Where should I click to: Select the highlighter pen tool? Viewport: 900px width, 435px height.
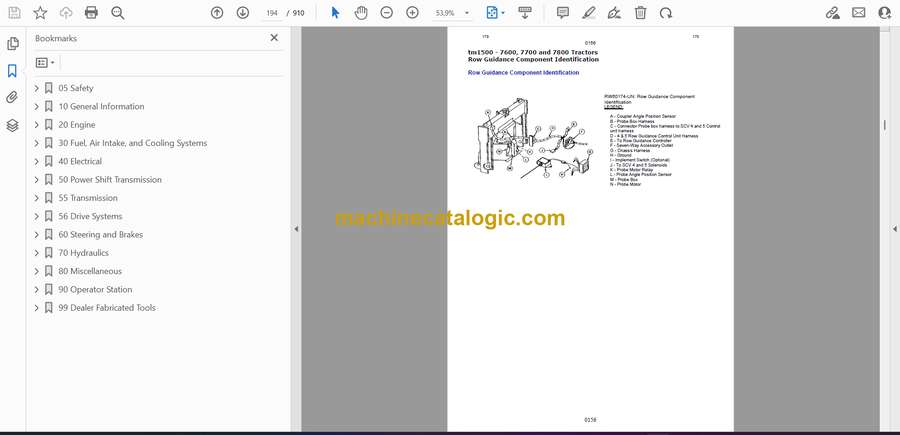click(588, 13)
